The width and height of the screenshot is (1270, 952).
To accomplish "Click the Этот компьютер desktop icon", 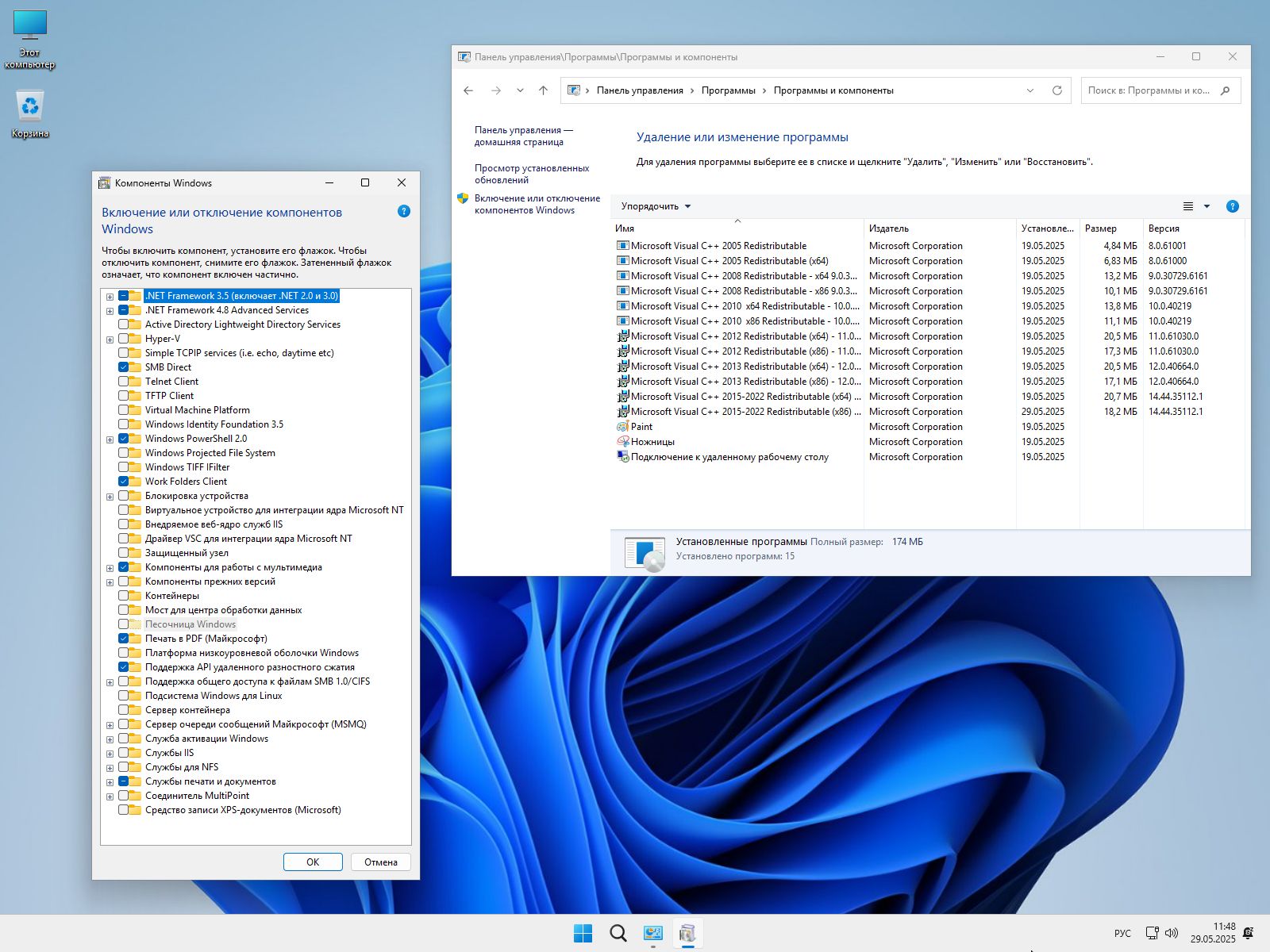I will click(x=30, y=40).
